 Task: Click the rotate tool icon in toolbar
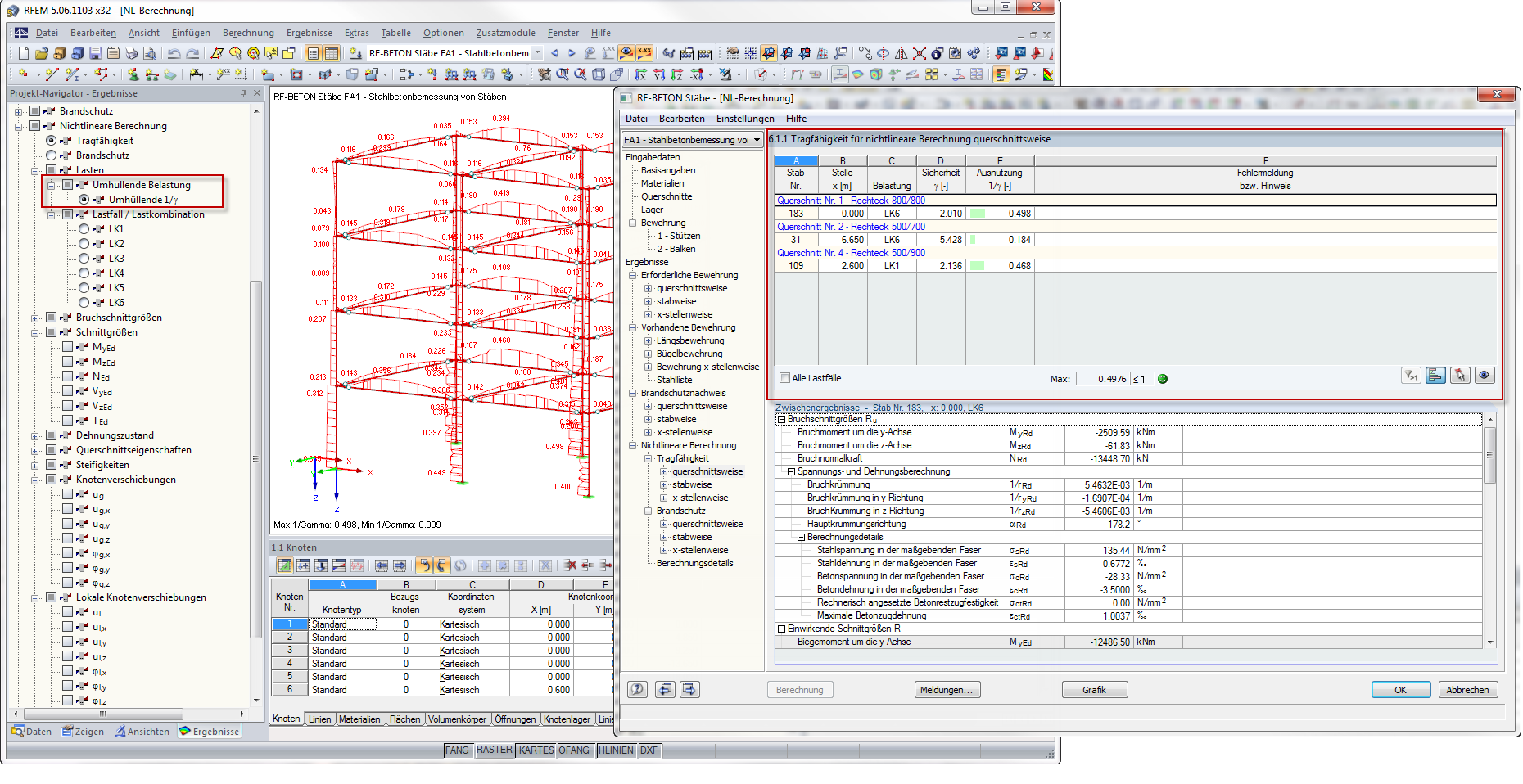(883, 53)
